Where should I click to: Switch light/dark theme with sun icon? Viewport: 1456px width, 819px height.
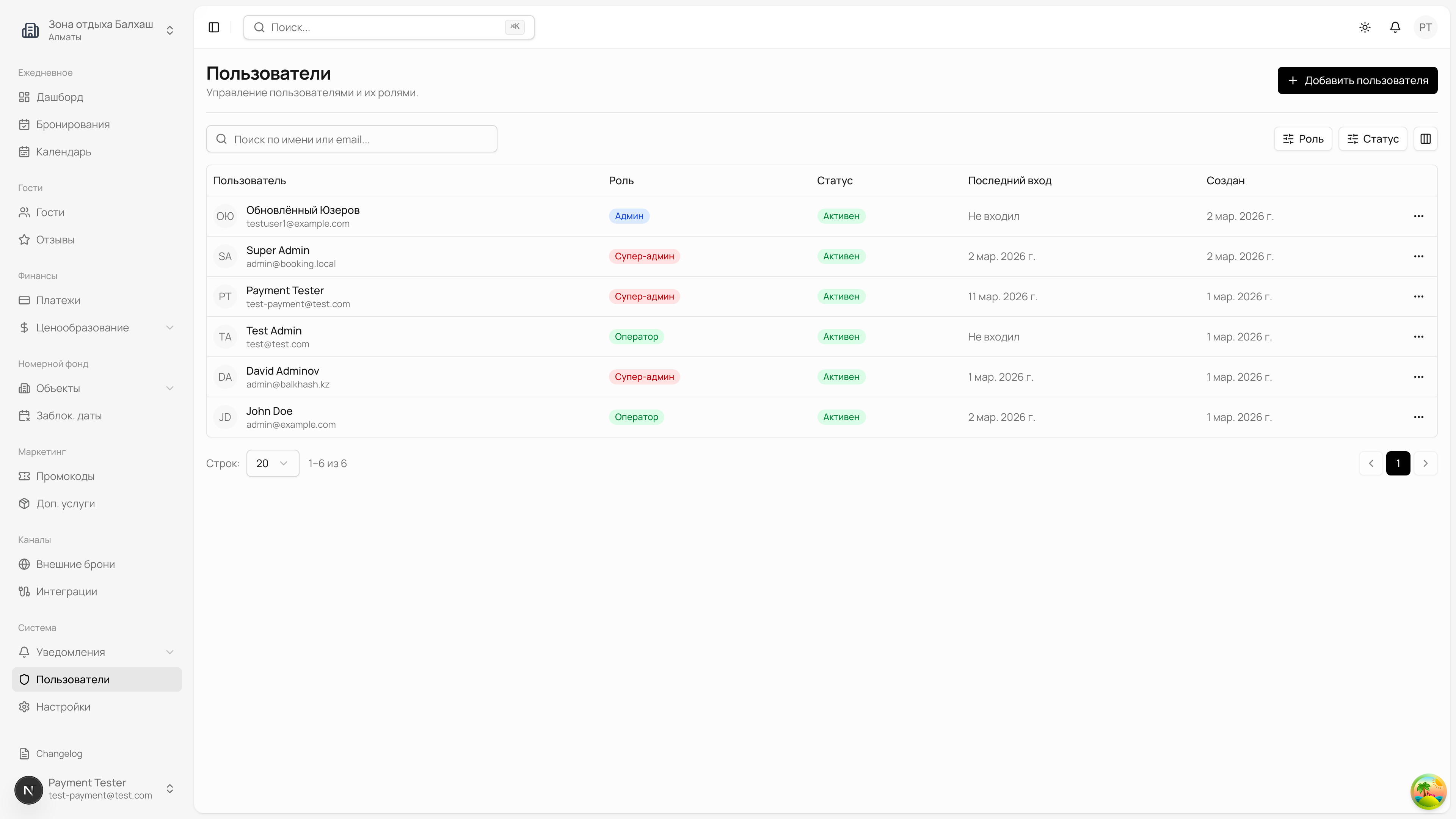(1365, 27)
